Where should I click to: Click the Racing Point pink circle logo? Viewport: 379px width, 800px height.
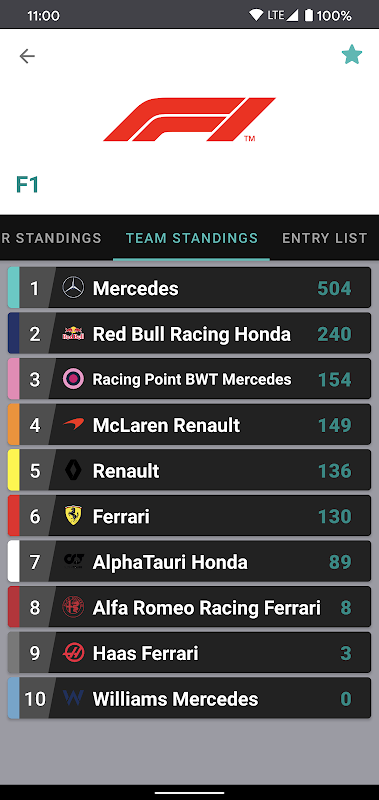[x=73, y=379]
